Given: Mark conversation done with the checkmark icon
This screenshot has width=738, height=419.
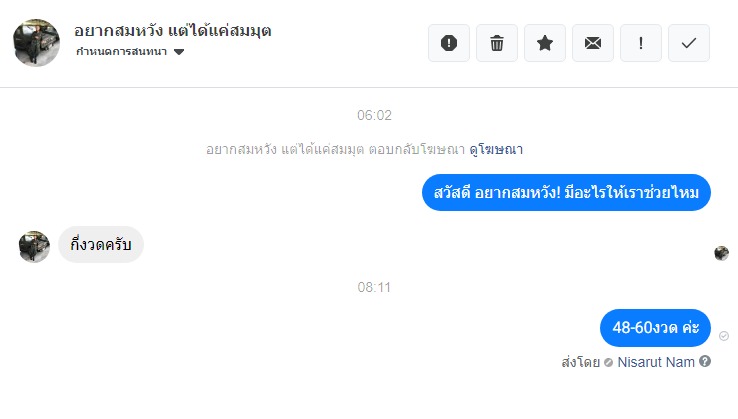Looking at the screenshot, I should (x=689, y=43).
